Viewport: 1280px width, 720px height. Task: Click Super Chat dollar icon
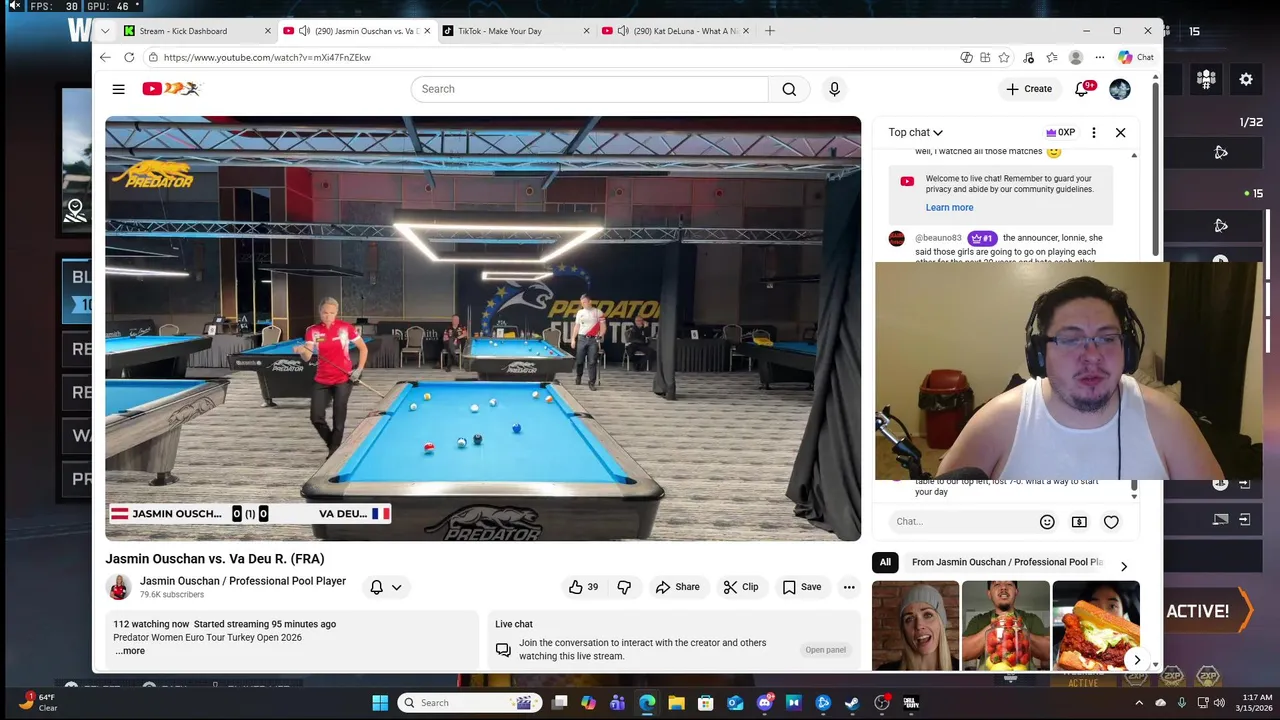tap(1079, 521)
